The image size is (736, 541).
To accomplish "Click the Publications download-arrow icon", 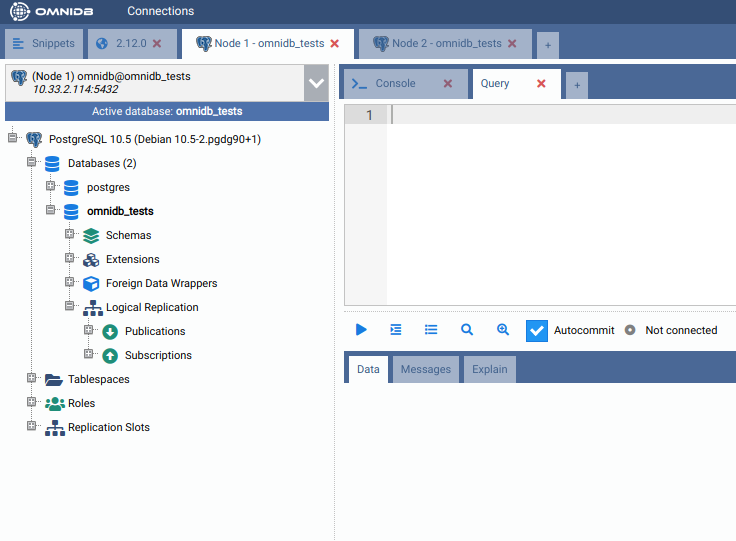I will (x=110, y=332).
